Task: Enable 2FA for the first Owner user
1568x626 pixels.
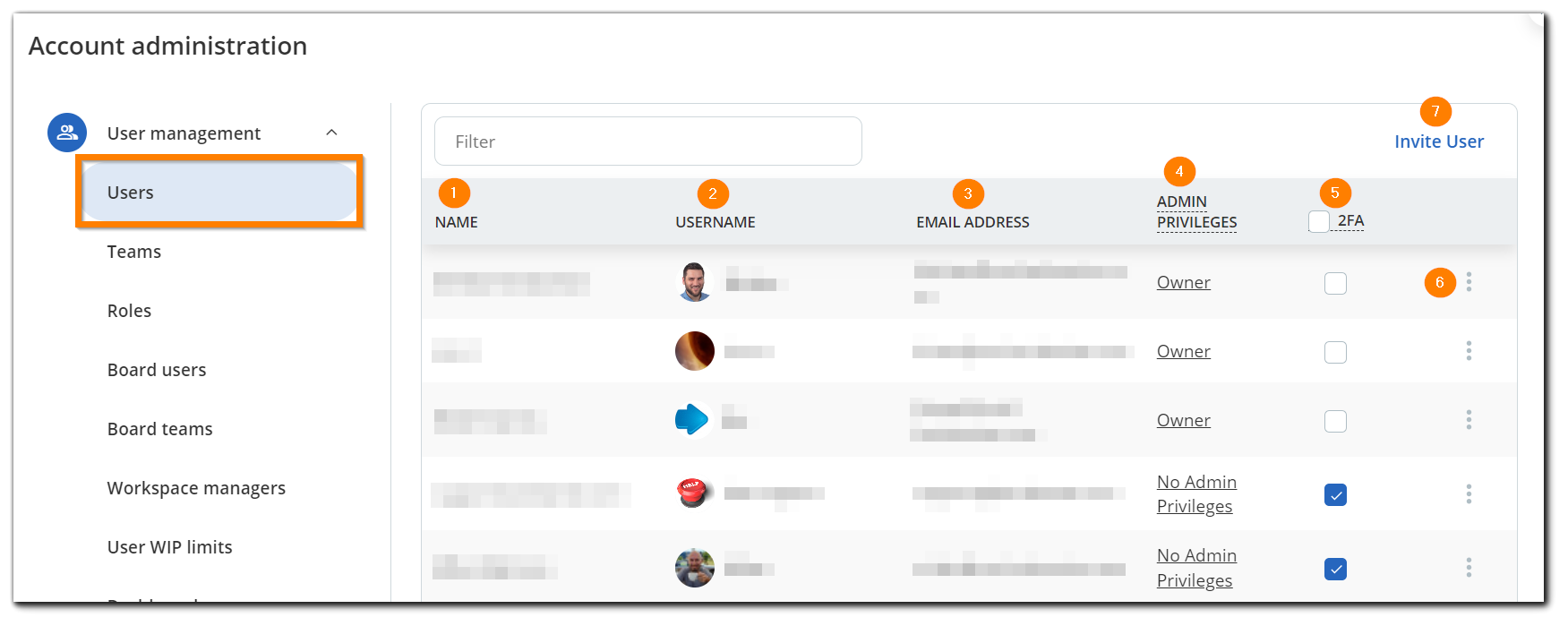Action: (1335, 282)
